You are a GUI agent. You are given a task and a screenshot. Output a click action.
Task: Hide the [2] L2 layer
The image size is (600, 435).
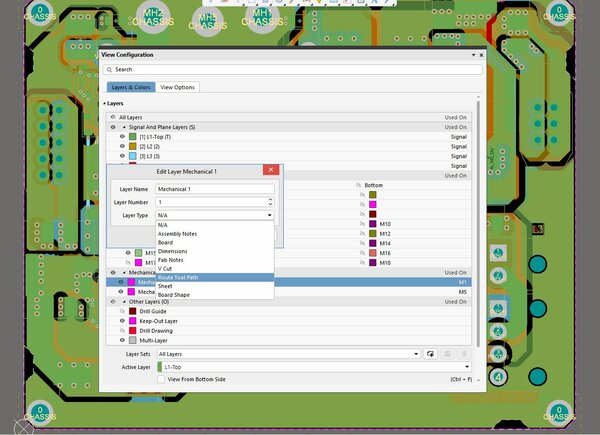click(122, 146)
